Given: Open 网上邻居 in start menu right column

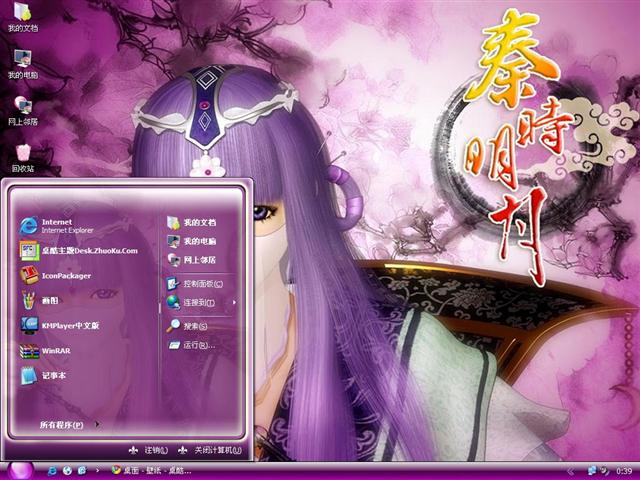Looking at the screenshot, I should (x=192, y=260).
